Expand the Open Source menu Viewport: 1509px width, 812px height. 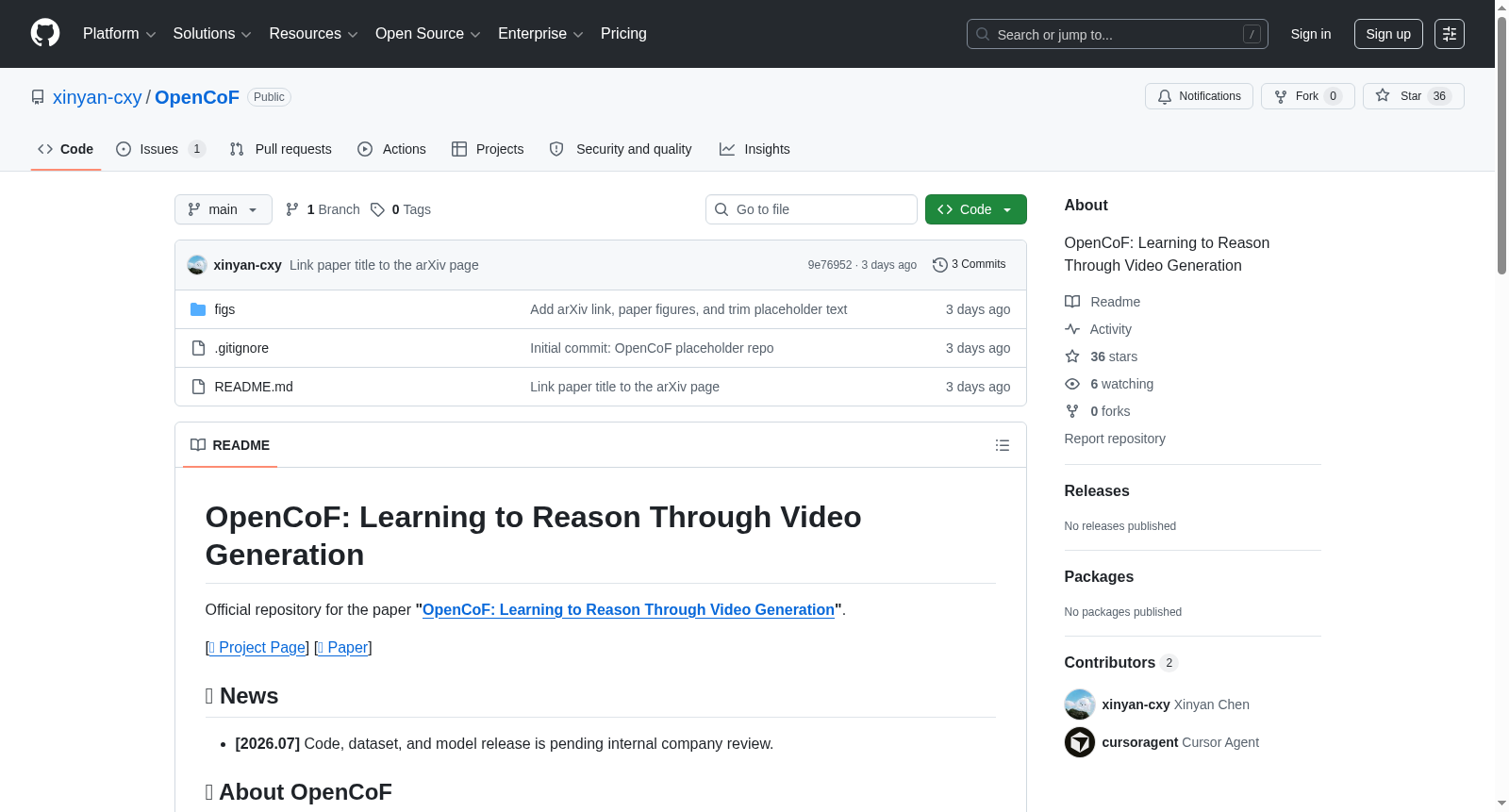428,34
